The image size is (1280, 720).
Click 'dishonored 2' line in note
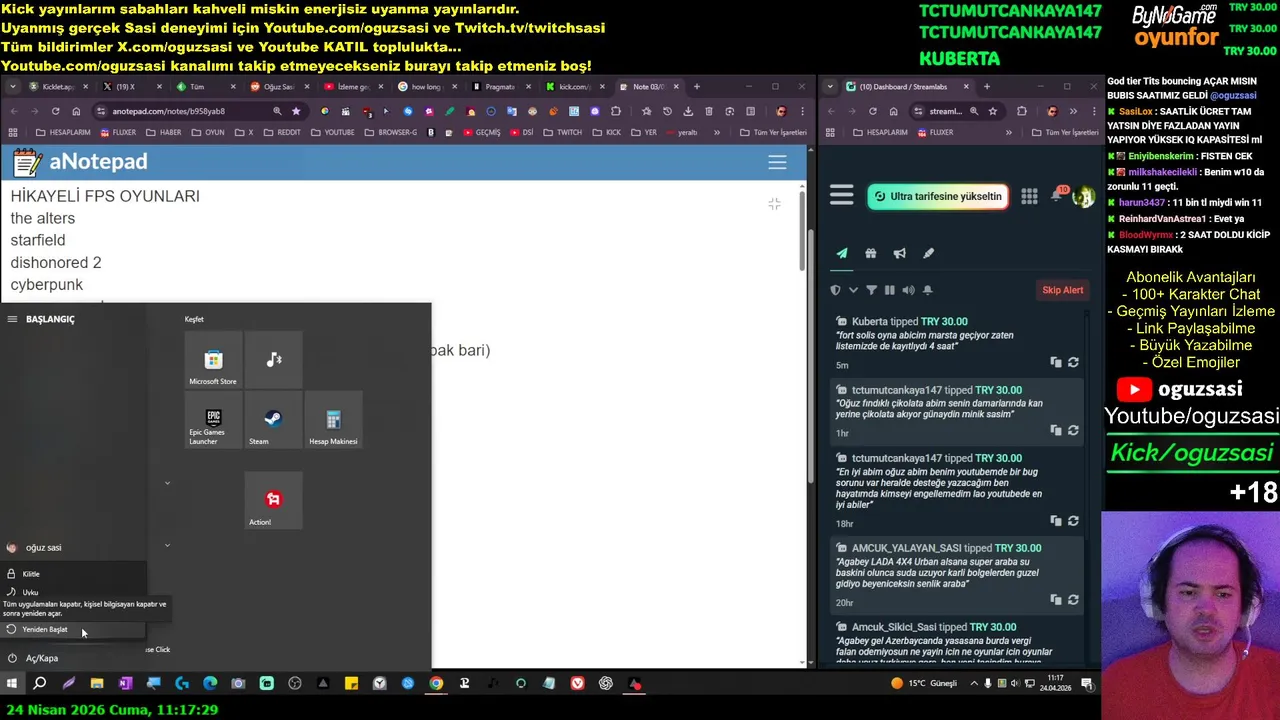56,262
